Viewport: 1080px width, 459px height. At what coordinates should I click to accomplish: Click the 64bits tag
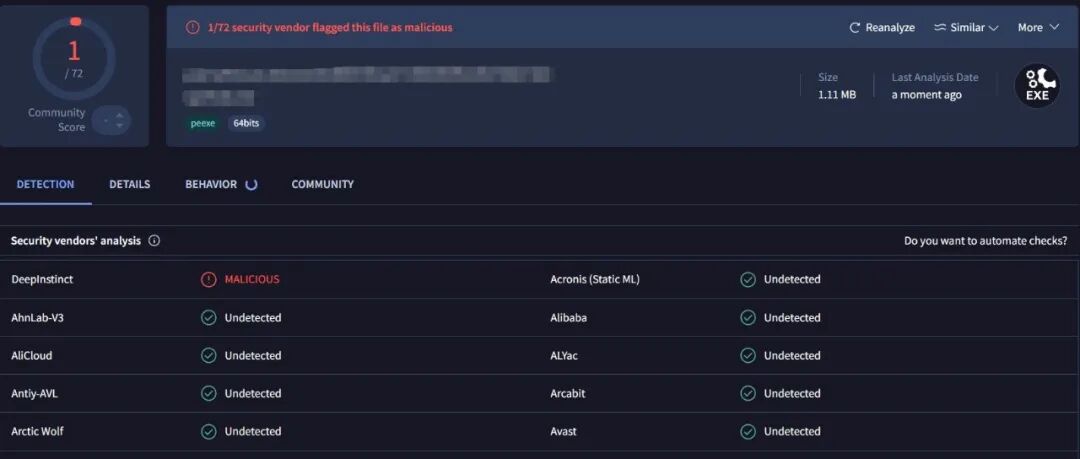point(246,123)
